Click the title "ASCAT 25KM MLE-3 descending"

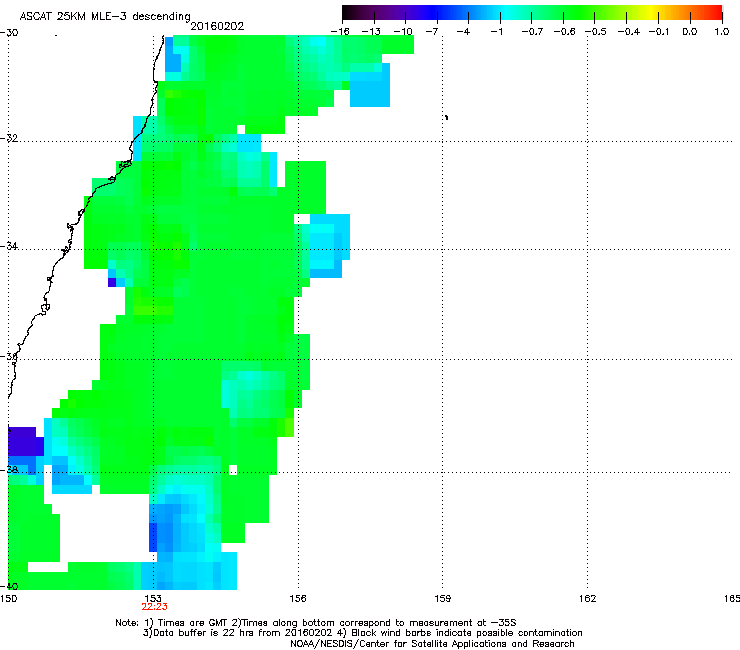105,16
